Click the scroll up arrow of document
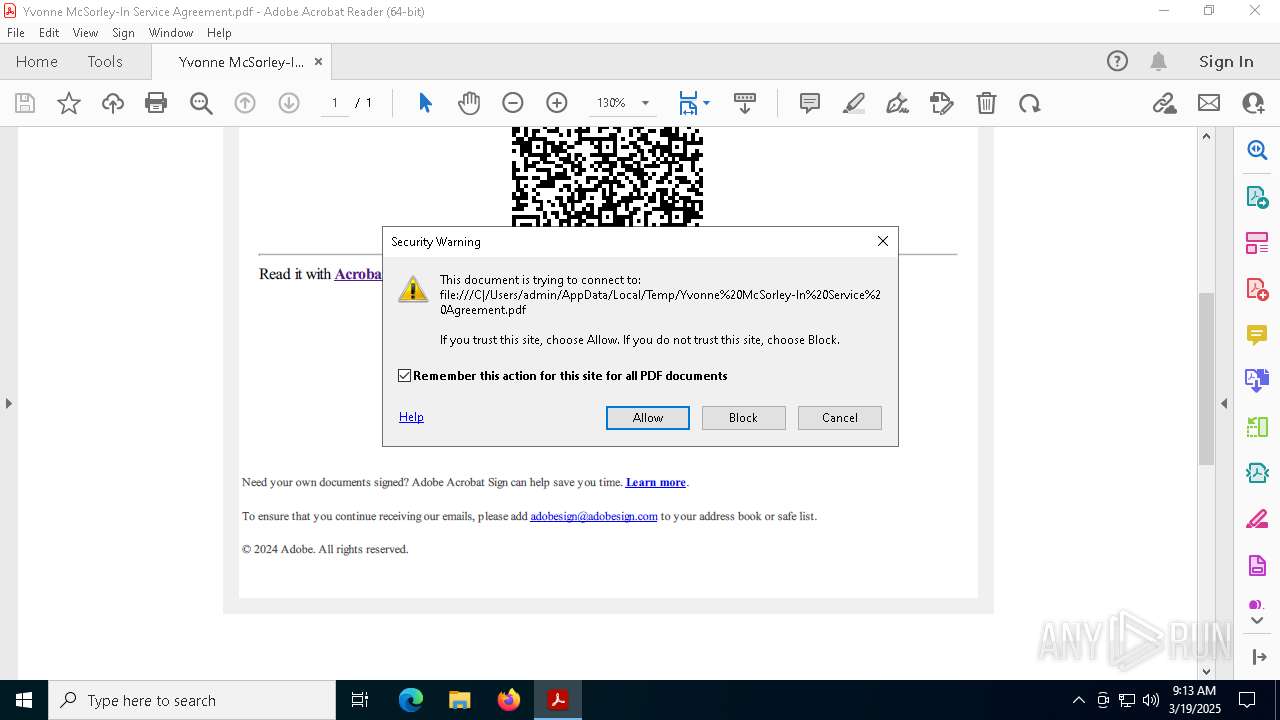1280x720 pixels. pyautogui.click(x=1206, y=136)
